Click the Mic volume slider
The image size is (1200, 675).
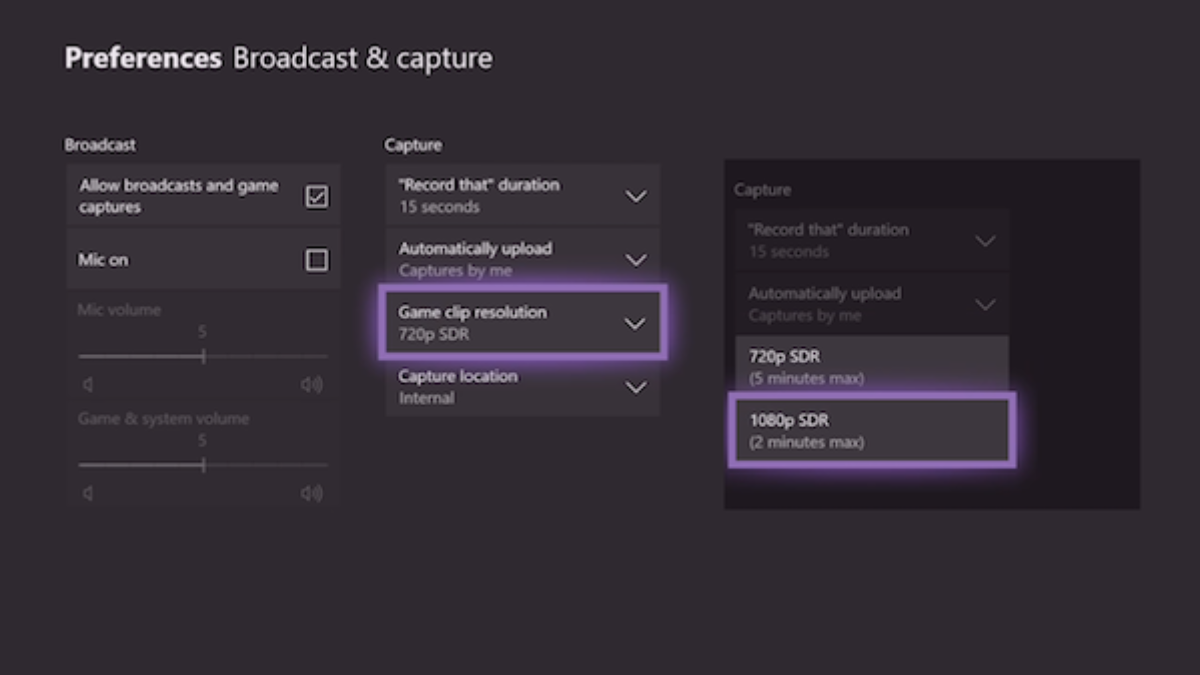[x=203, y=356]
